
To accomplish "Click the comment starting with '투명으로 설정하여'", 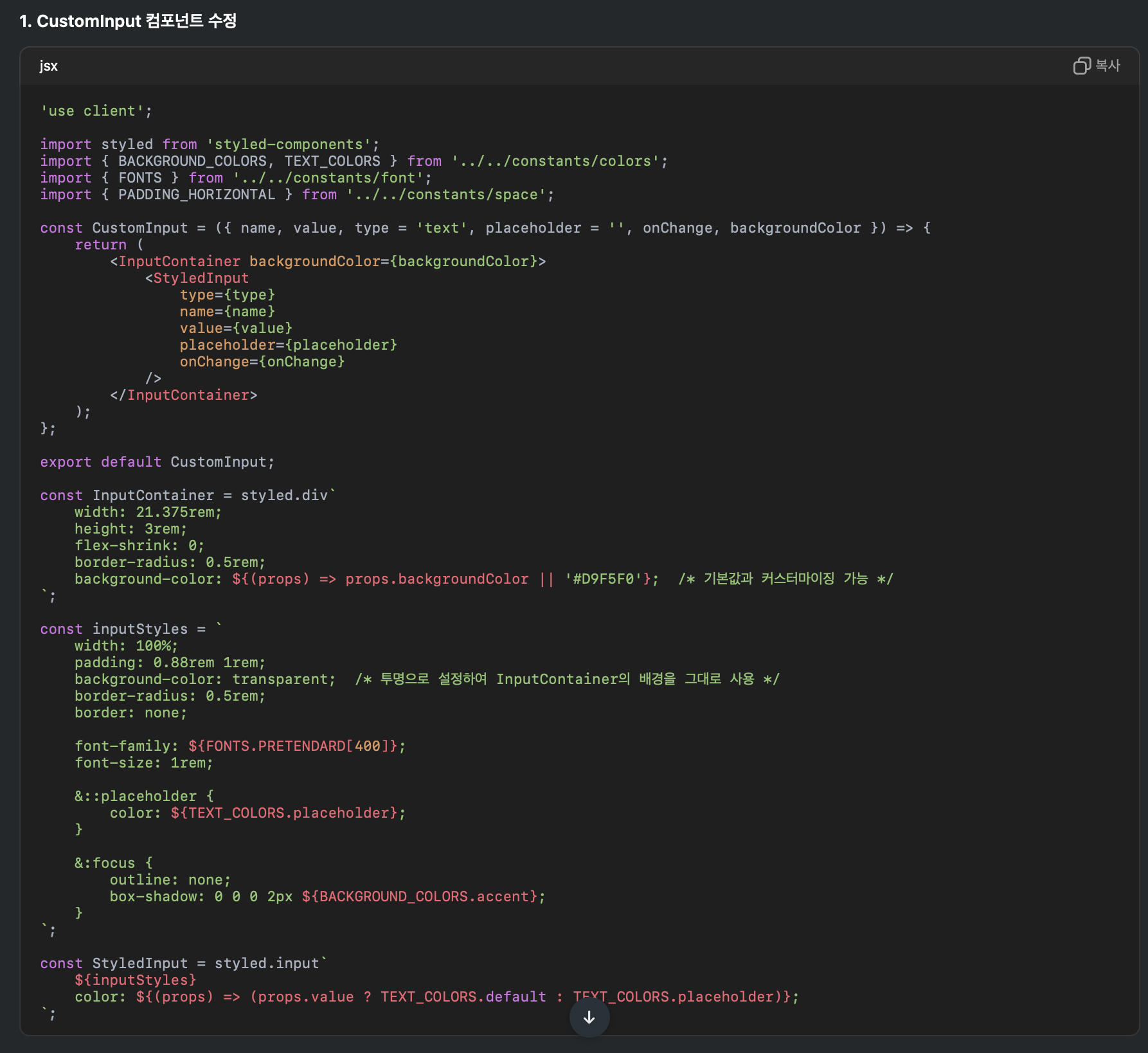I will tap(567, 679).
